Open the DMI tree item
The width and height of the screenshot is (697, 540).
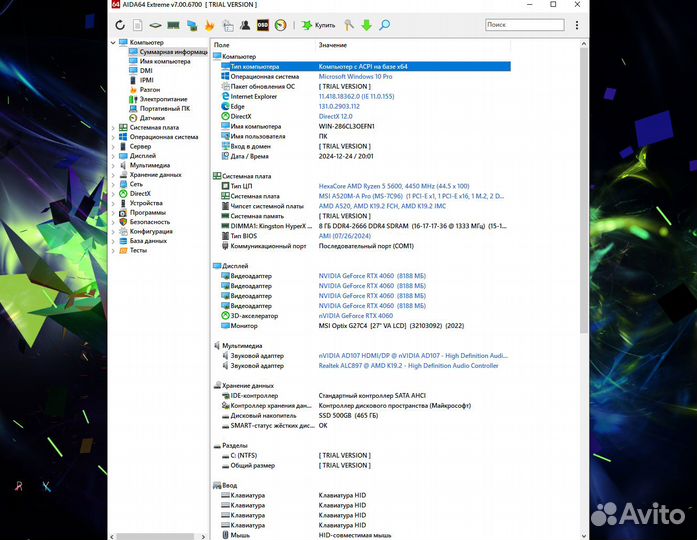coord(141,71)
